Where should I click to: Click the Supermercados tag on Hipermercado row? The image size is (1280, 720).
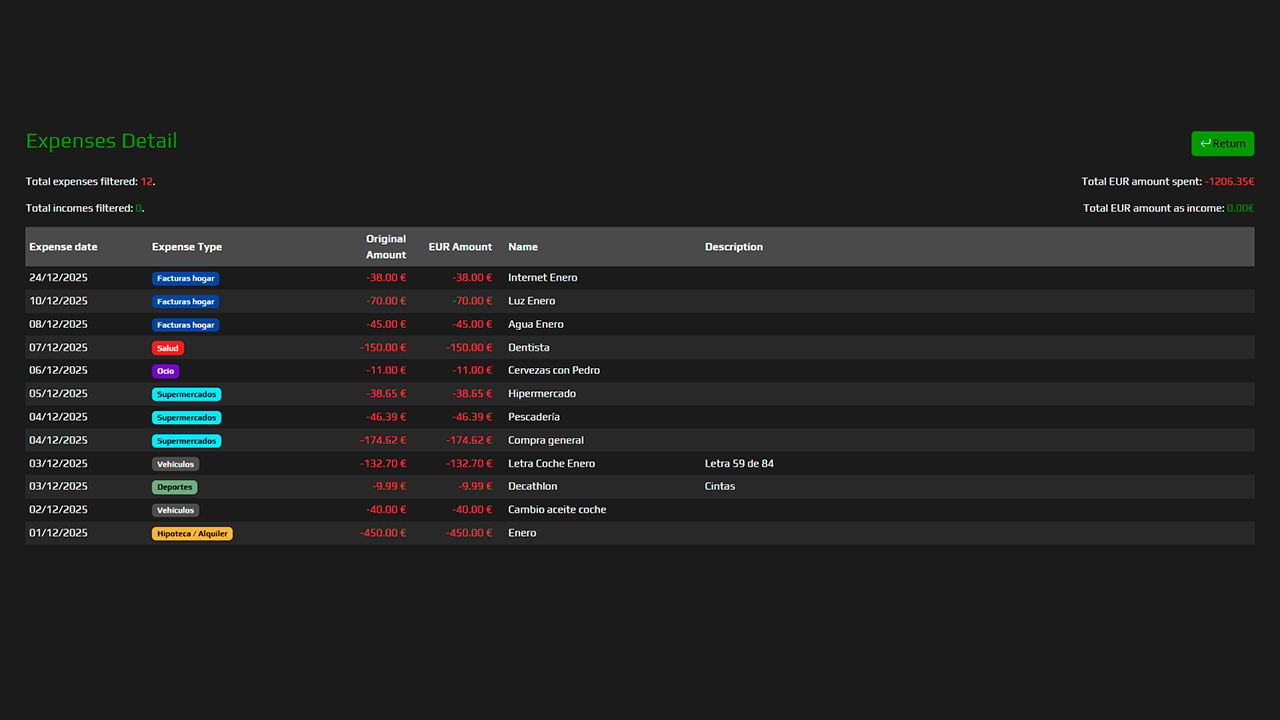click(186, 394)
